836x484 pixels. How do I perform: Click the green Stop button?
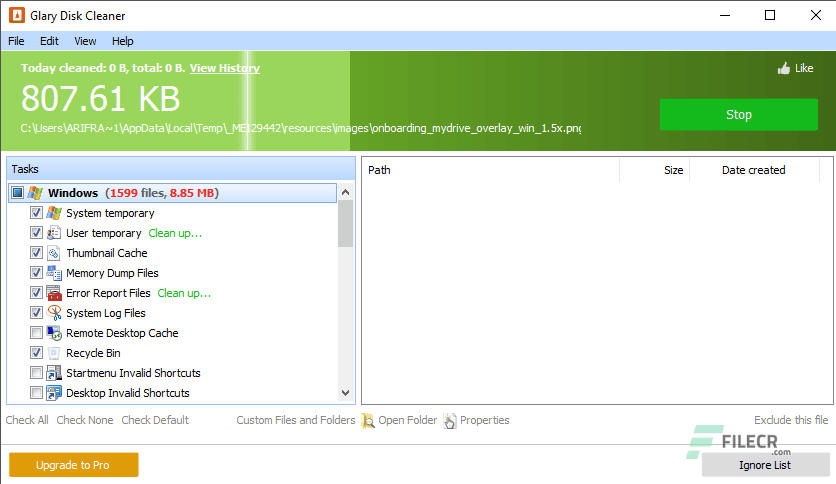point(738,115)
